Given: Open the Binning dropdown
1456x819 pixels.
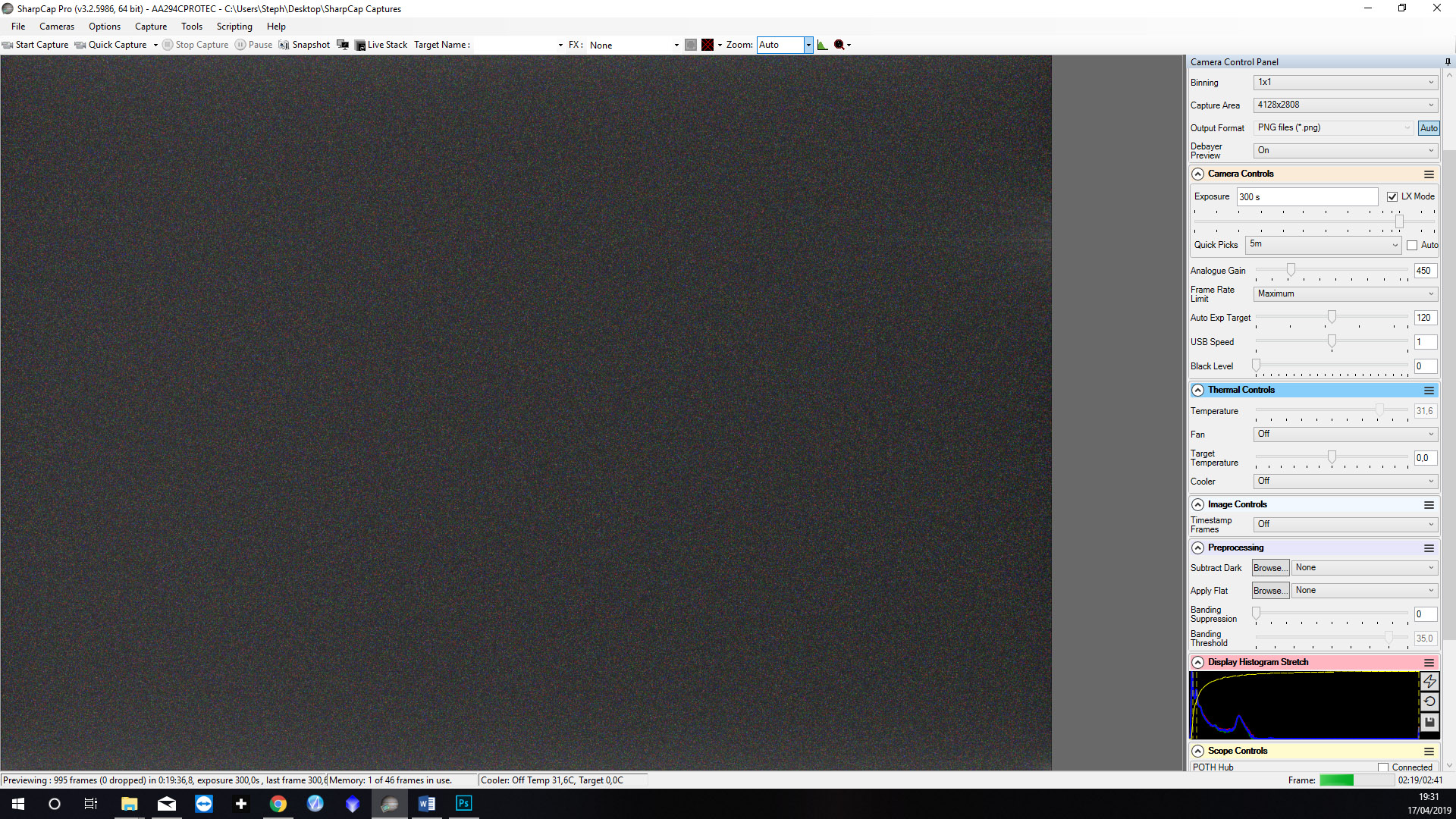Looking at the screenshot, I should (x=1345, y=83).
